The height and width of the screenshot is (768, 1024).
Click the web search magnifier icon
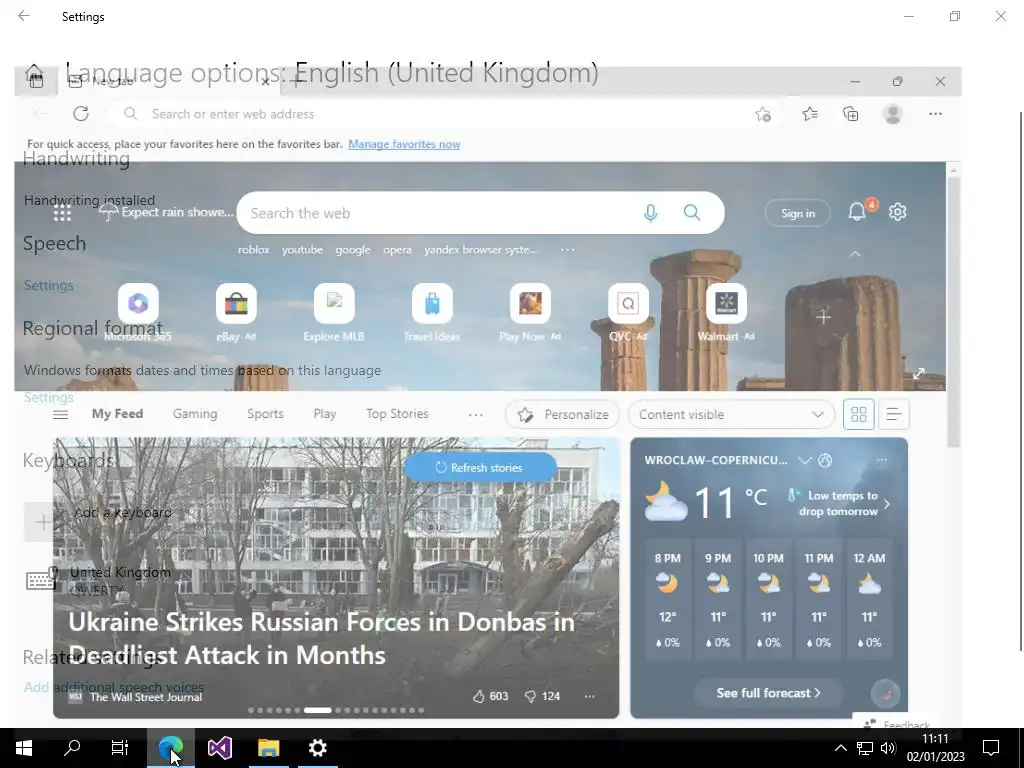[x=692, y=212]
